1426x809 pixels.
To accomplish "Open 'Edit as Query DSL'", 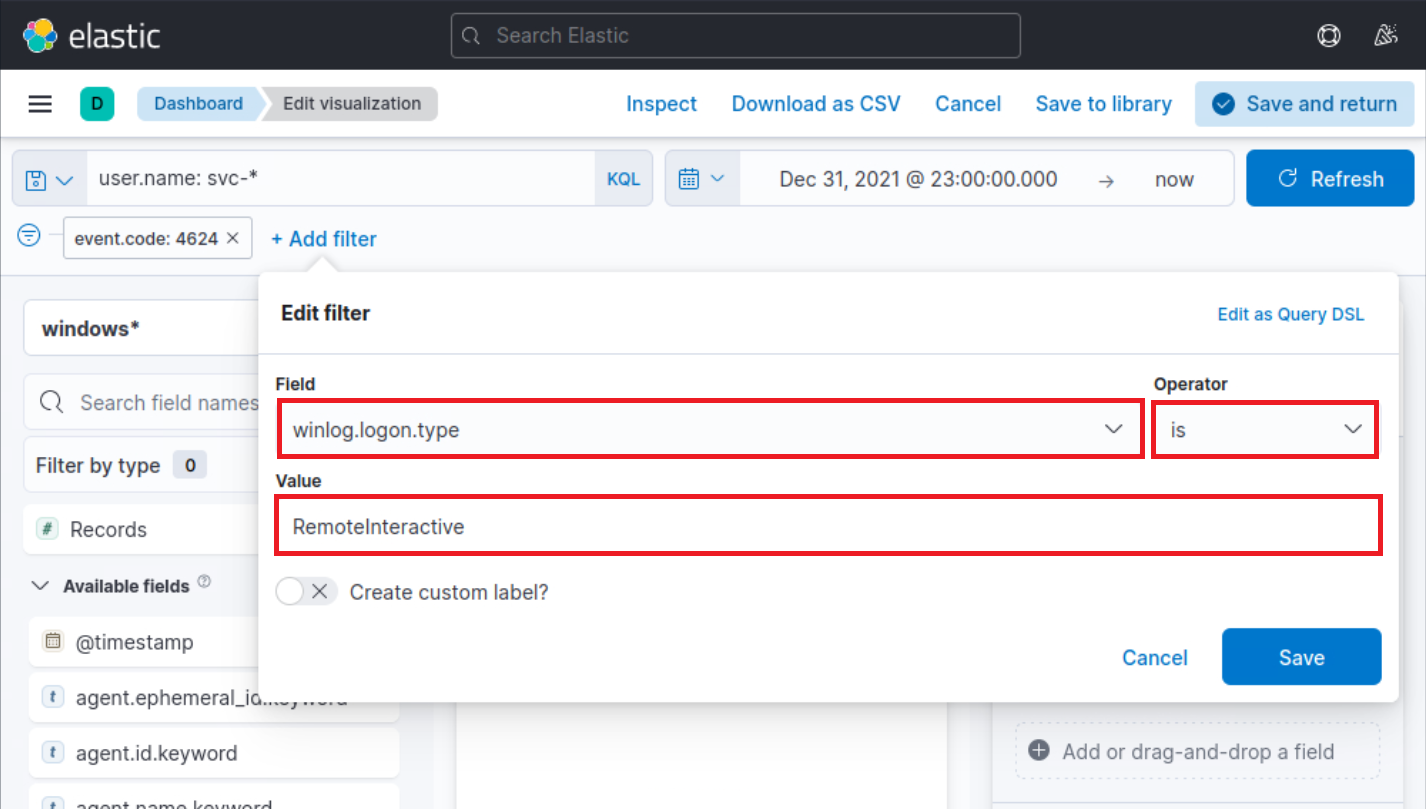I will click(1290, 313).
